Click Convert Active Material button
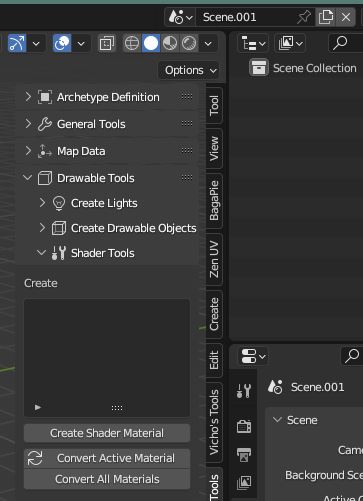 (107, 458)
